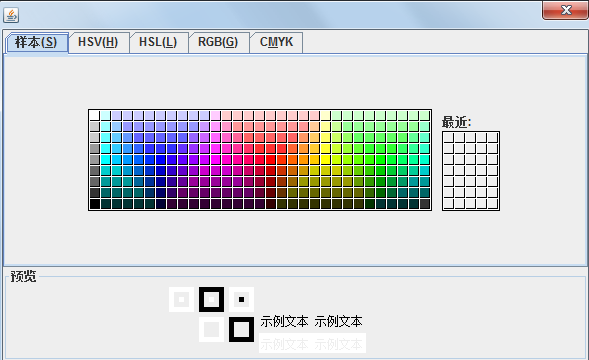Click the bottom-right cell of the 最近 grid
The height and width of the screenshot is (360, 589).
(492, 204)
